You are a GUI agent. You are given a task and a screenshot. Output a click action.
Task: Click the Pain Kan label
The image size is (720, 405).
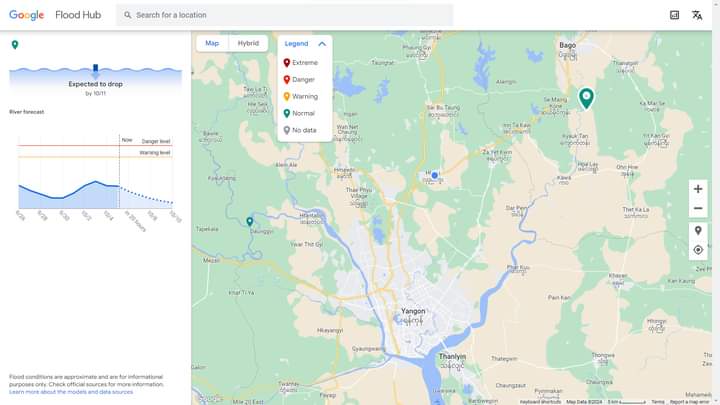(559, 298)
